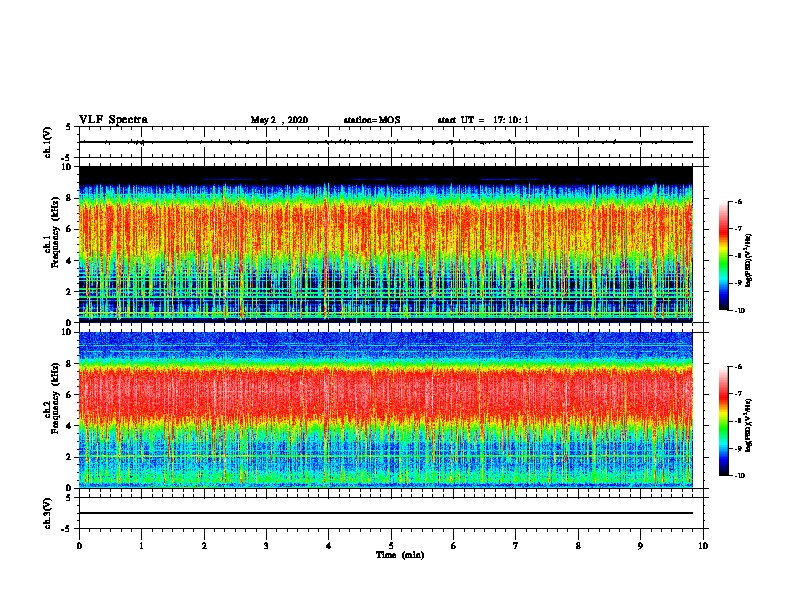This screenshot has height=612, width=792.
Task: Click the lower ch.2 color scale bar
Action: point(724,421)
